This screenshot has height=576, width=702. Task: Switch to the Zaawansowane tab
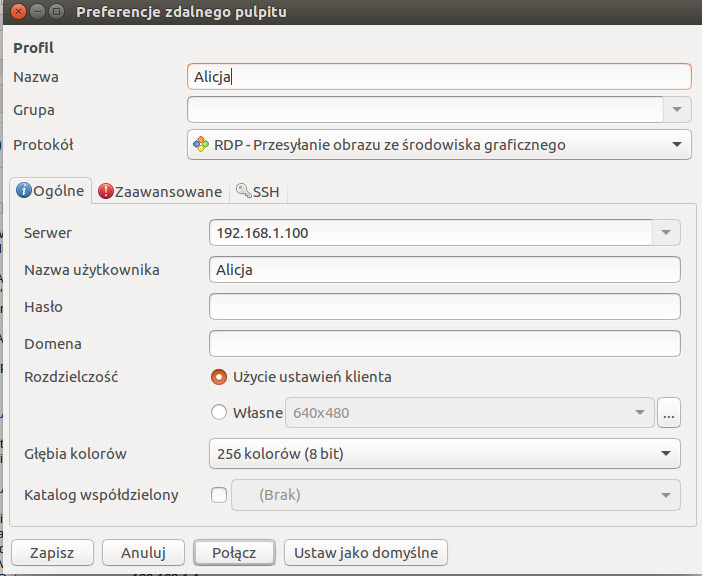(160, 192)
